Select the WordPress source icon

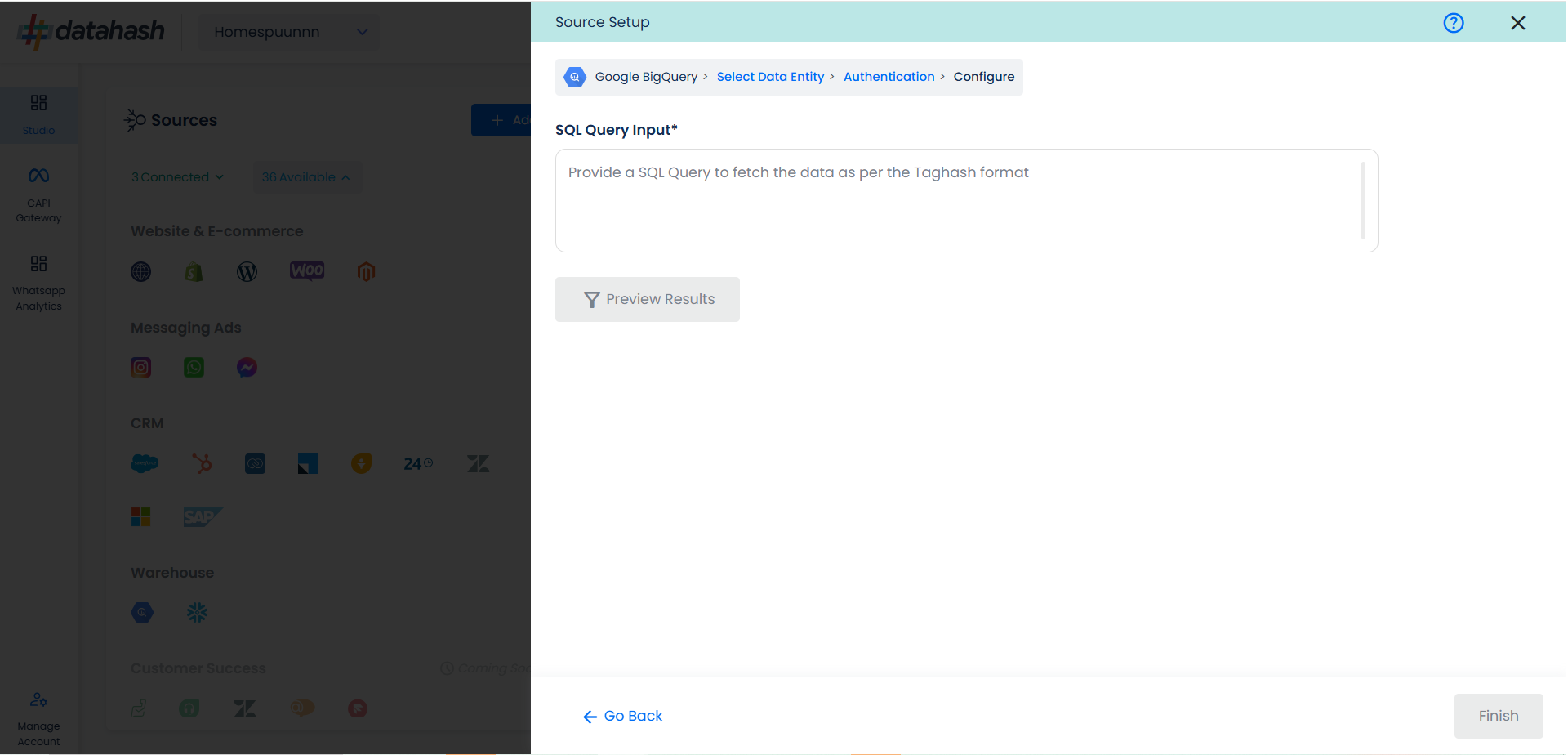(x=247, y=272)
